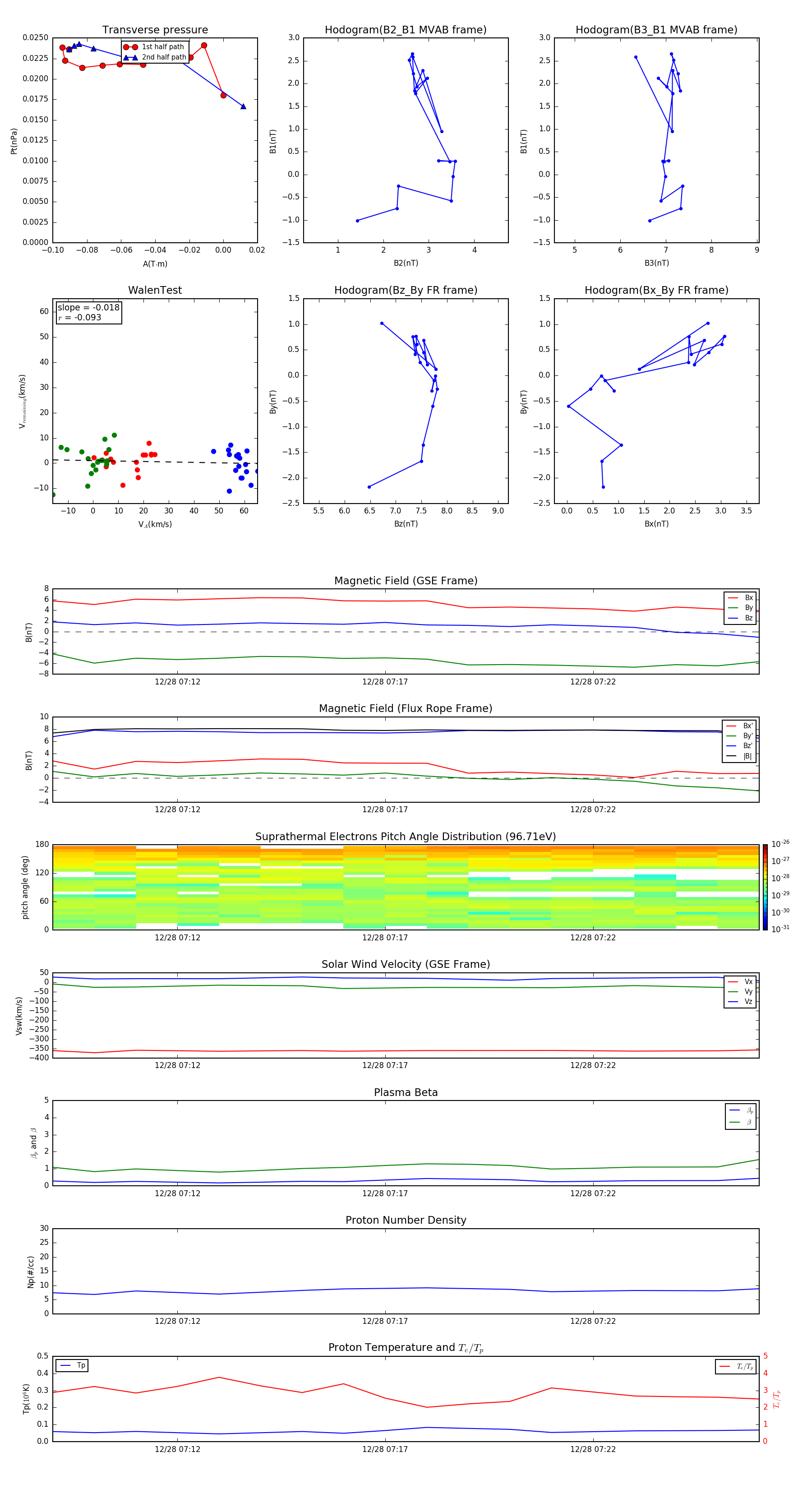This screenshot has width=812, height=1489.
Task: Click the 'By' legend entry in GSE magnetic field
Action: click(x=740, y=607)
